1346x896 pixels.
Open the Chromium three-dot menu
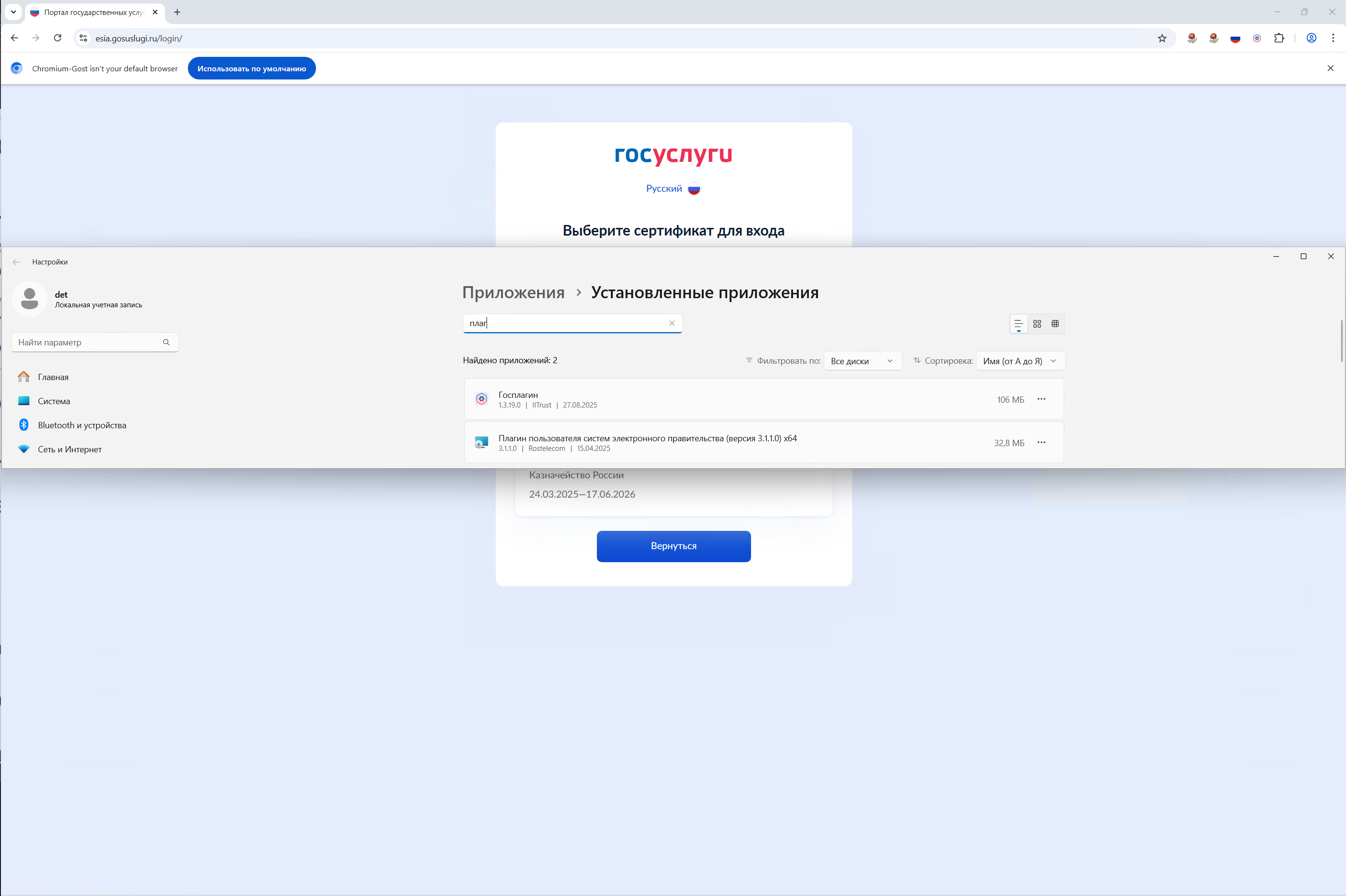pos(1333,38)
